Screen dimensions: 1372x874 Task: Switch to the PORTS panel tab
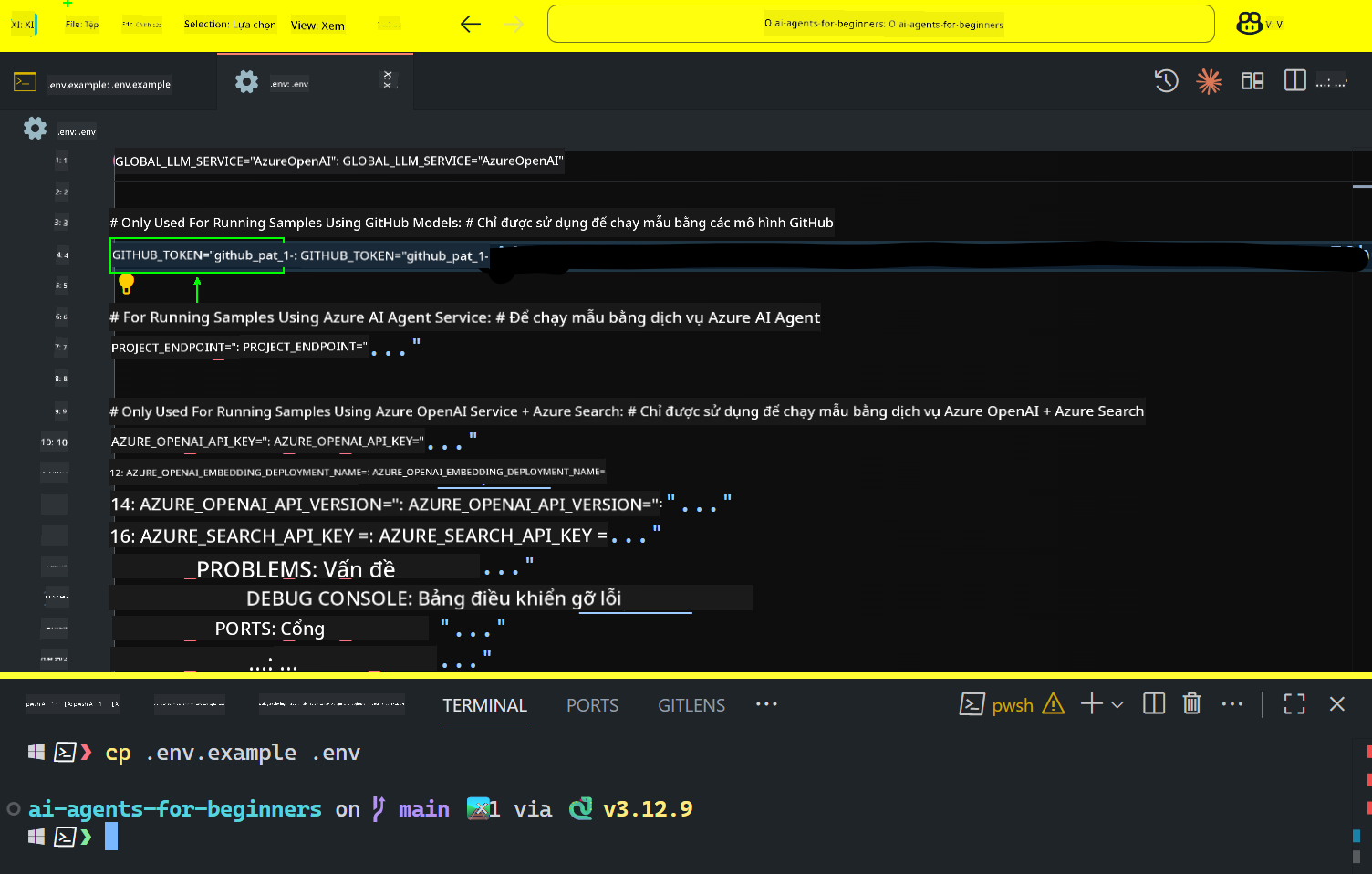point(592,705)
